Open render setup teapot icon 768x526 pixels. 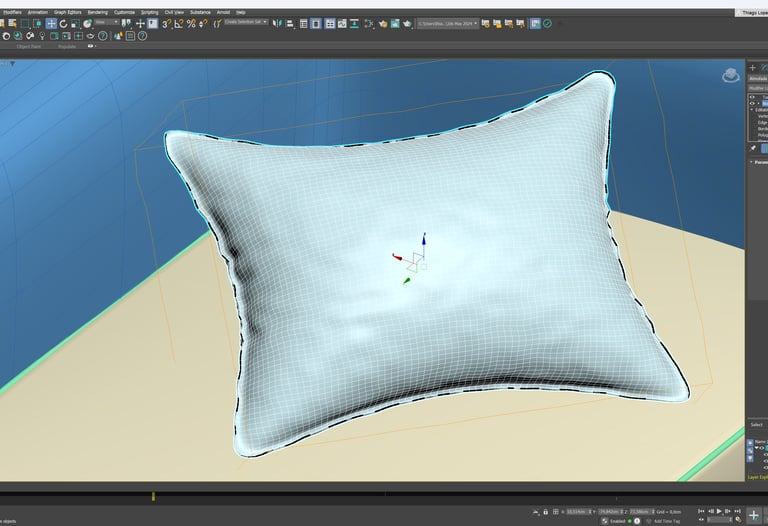[x=383, y=23]
